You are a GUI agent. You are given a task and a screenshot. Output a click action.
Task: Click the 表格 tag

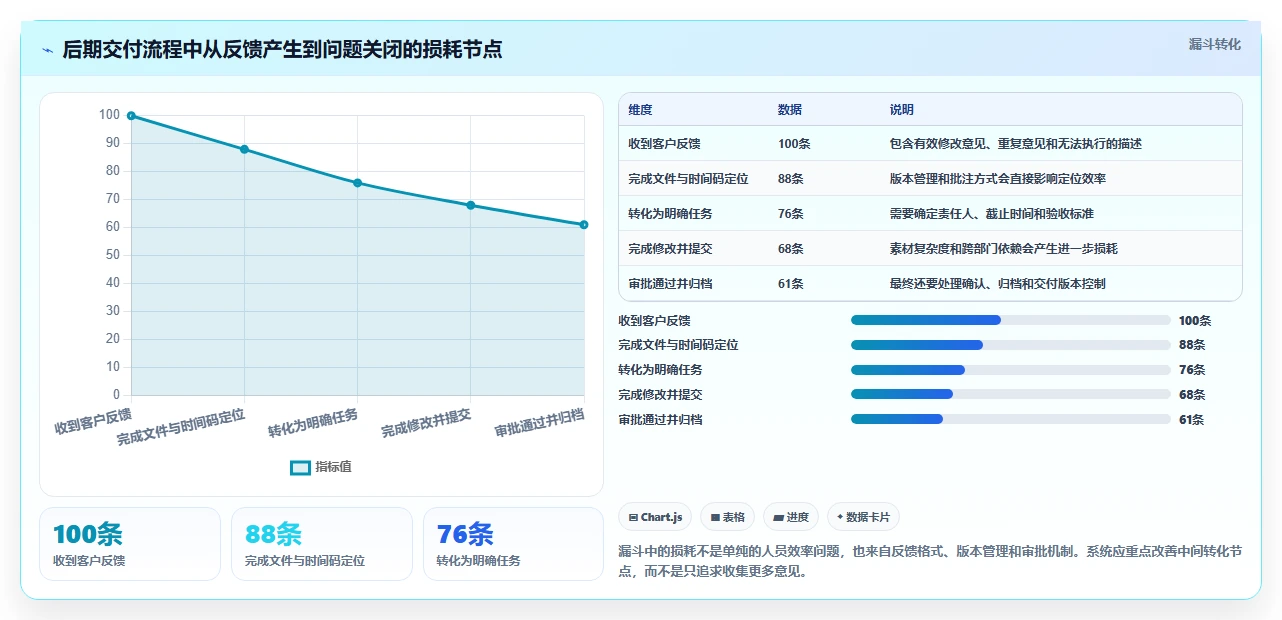pos(728,517)
